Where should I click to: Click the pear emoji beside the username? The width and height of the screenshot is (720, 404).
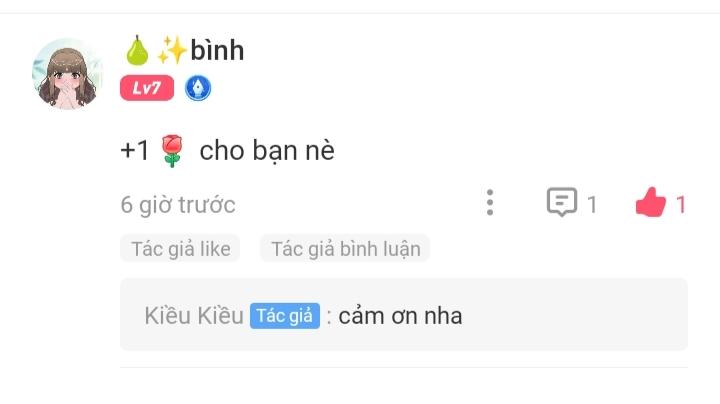[136, 49]
